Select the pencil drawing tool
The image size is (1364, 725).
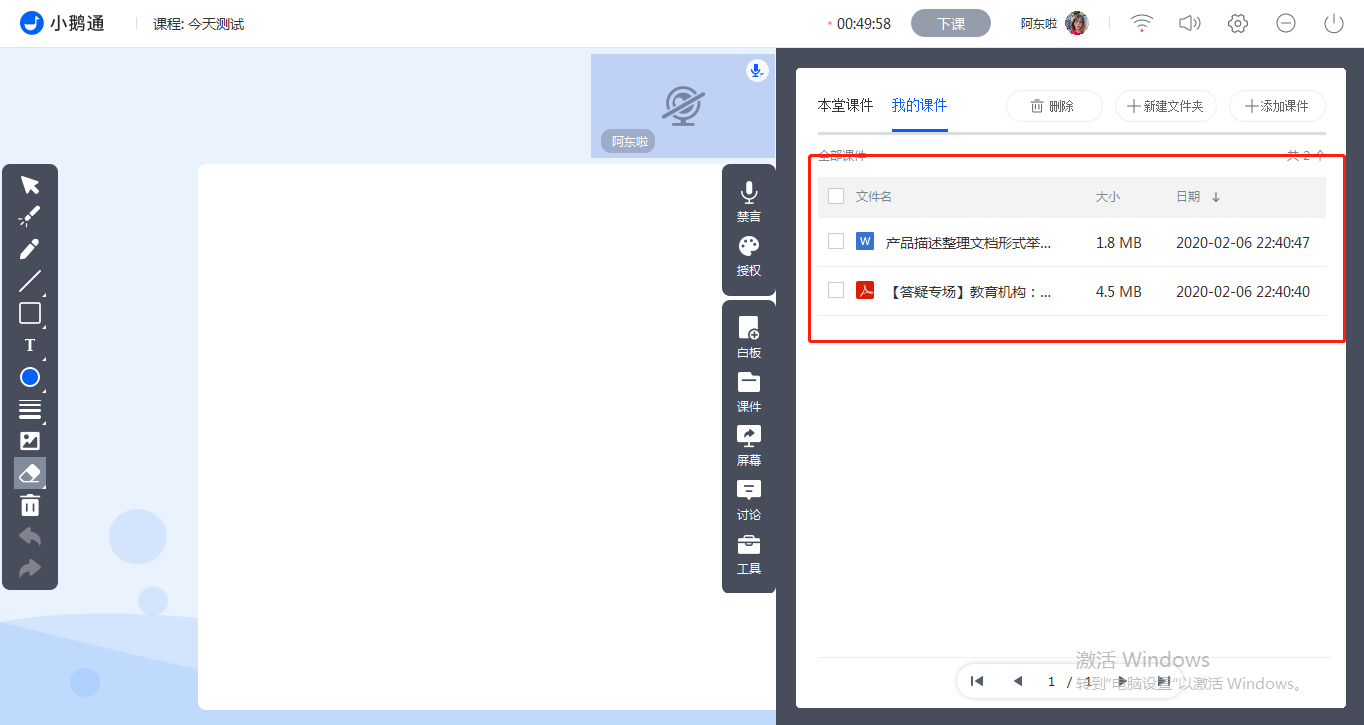(30, 248)
